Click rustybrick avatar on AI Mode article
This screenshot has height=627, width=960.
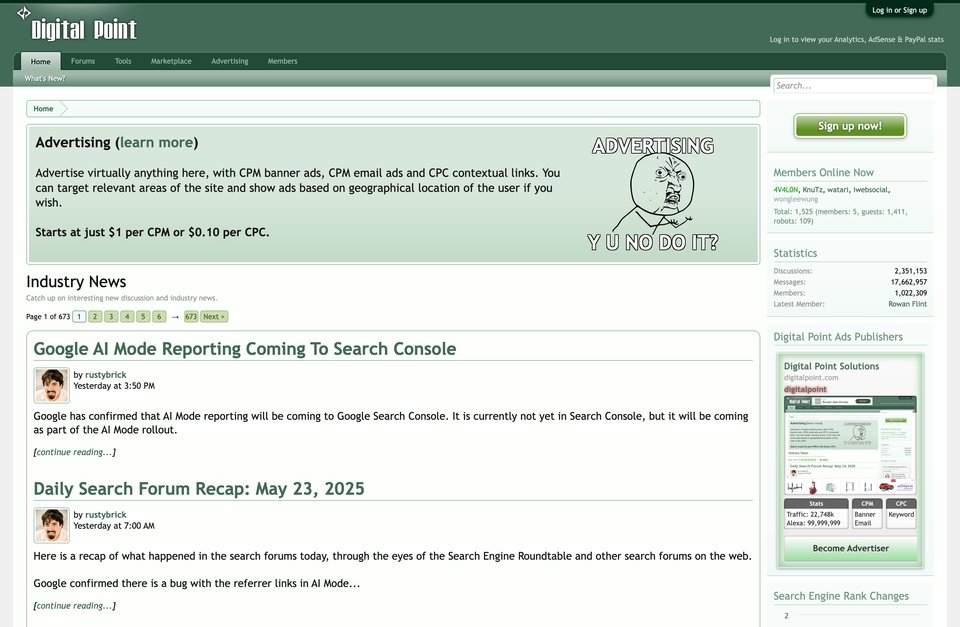click(51, 385)
